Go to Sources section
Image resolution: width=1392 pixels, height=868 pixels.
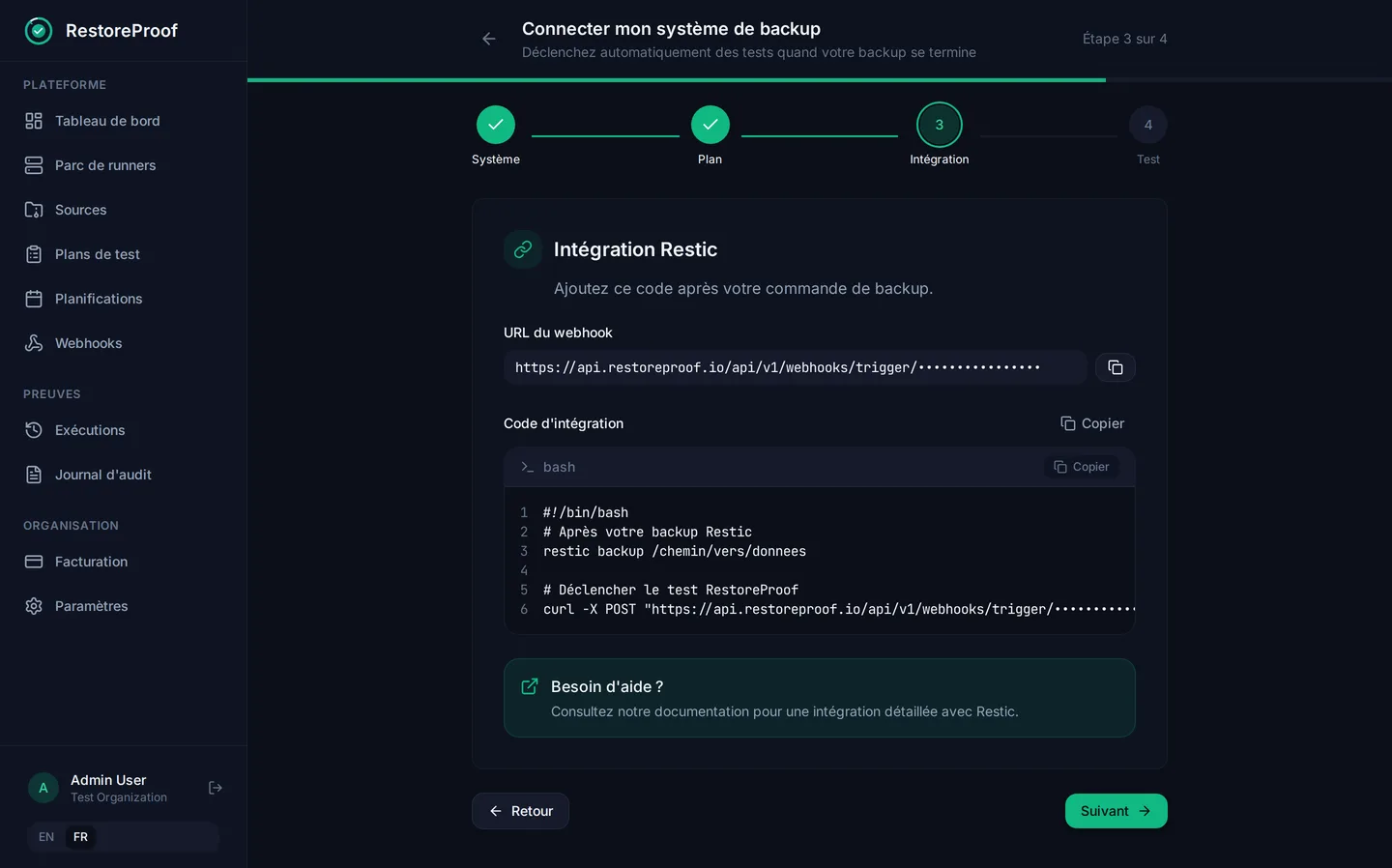click(x=123, y=210)
